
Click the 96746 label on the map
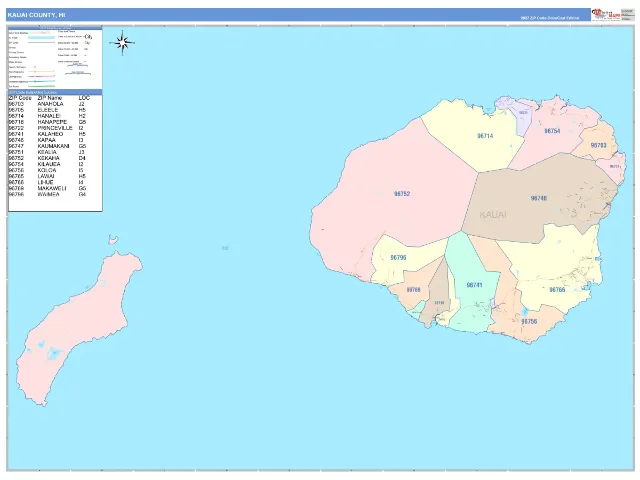coord(539,198)
